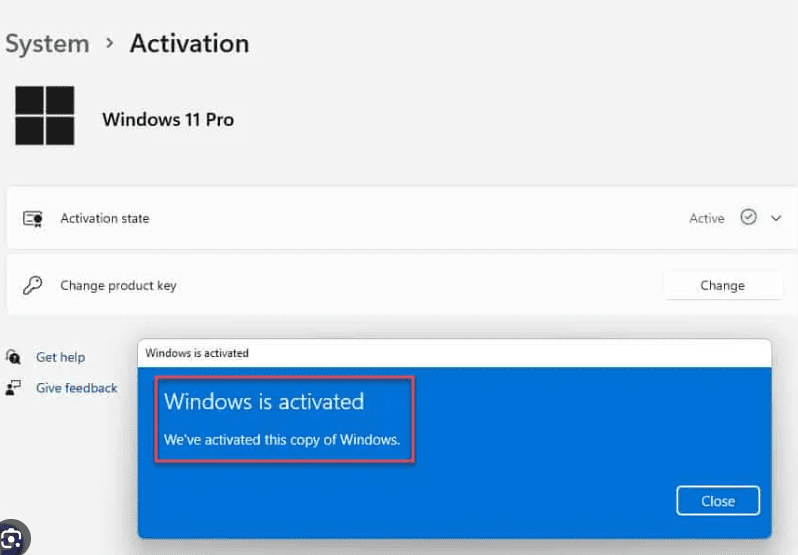This screenshot has height=555, width=798.
Task: Click the Active status text
Action: [706, 218]
